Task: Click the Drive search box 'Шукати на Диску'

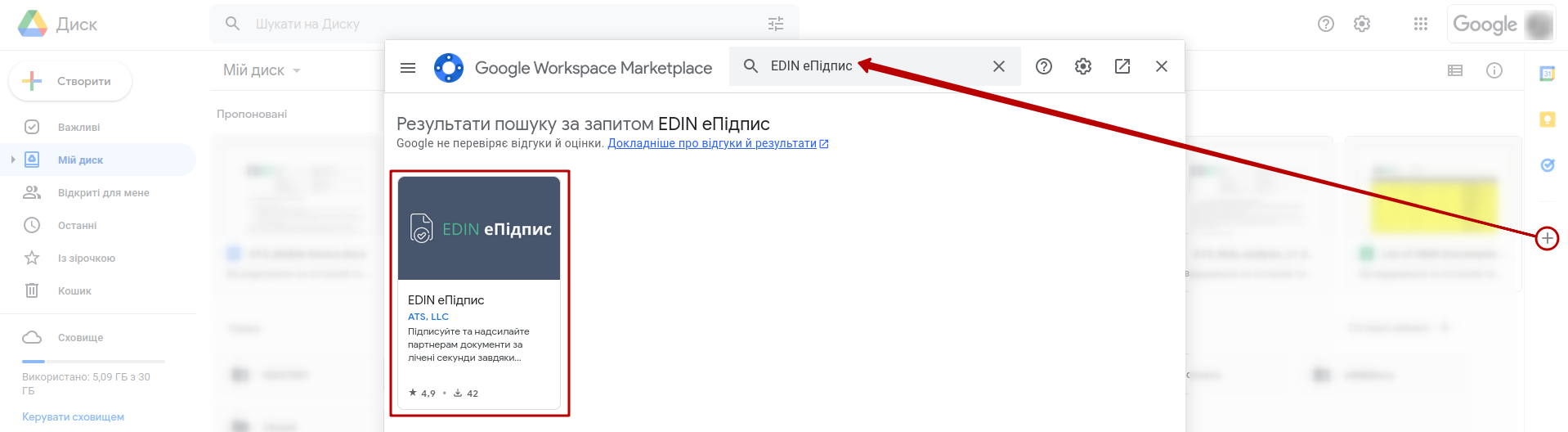Action: coord(504,24)
